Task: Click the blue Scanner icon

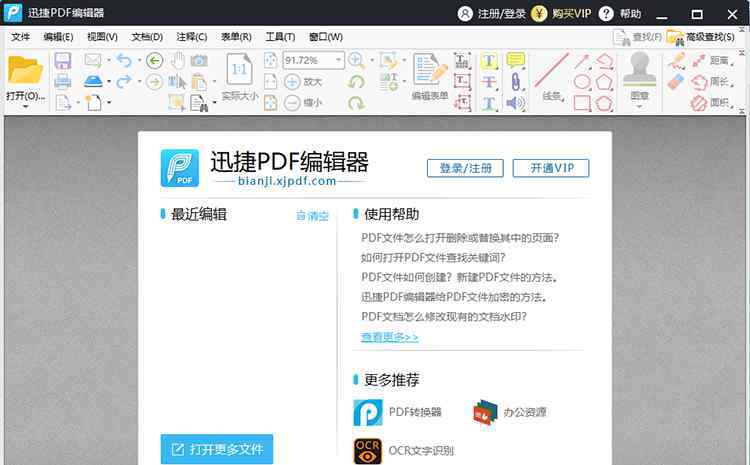Action: [93, 81]
